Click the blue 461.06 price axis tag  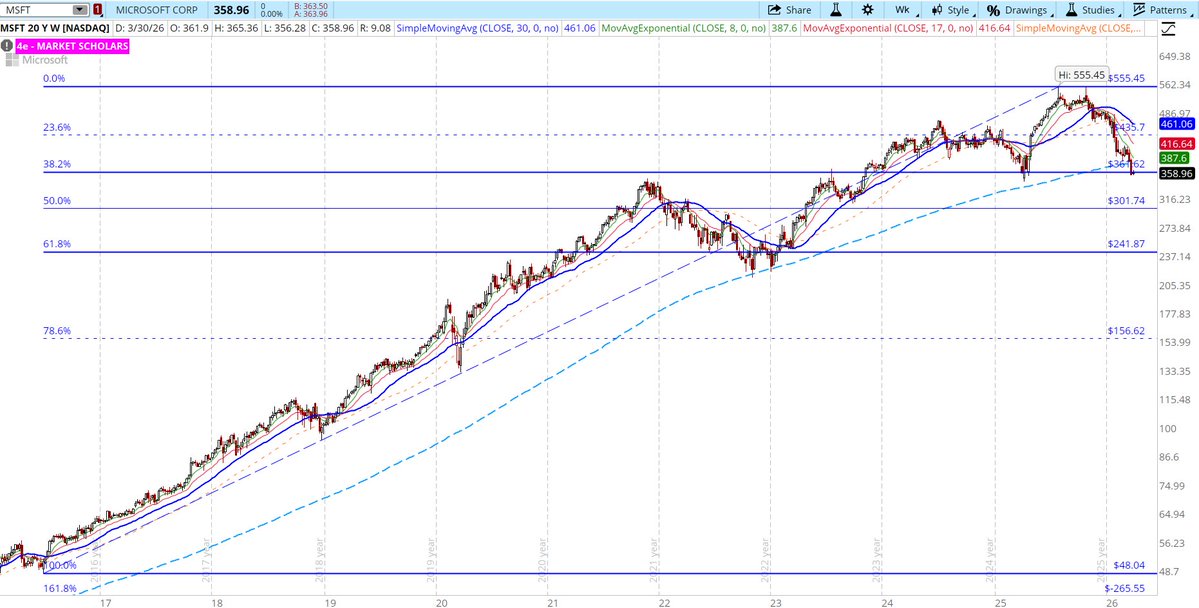click(1177, 124)
